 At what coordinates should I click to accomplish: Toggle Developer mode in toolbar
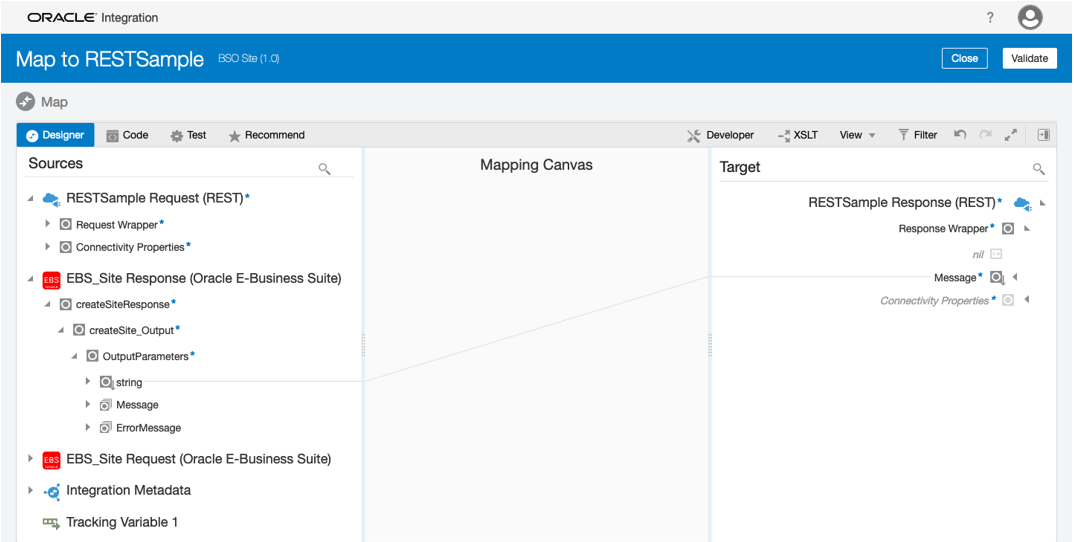pos(721,135)
